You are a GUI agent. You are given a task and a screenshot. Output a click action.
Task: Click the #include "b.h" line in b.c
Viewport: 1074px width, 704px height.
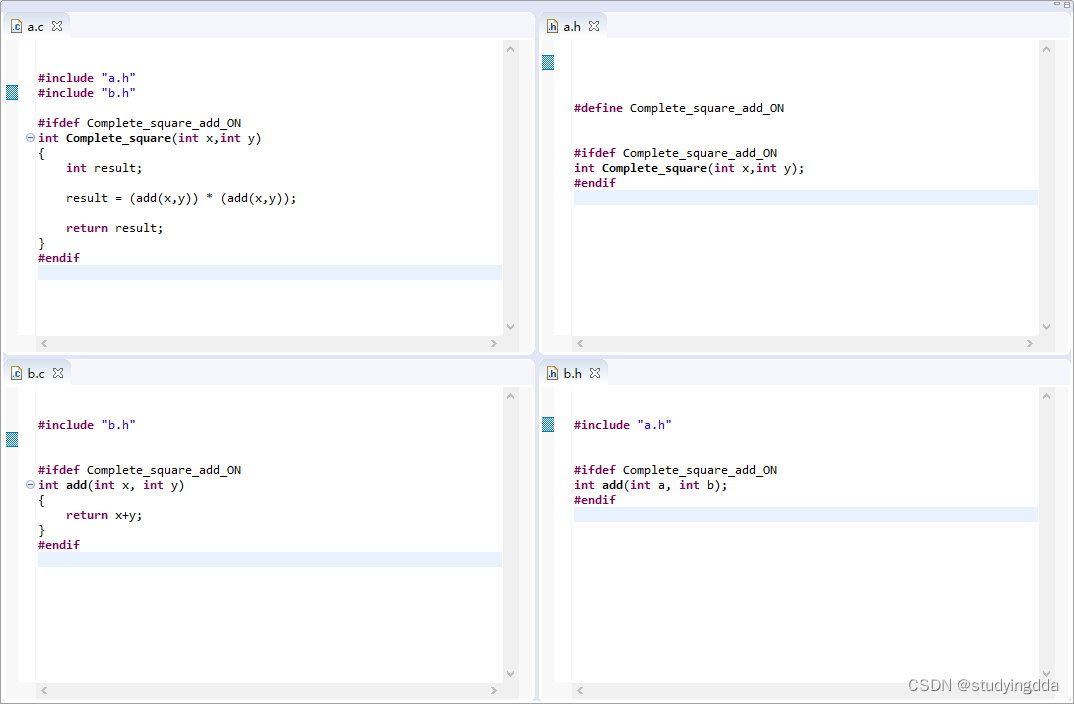[87, 425]
